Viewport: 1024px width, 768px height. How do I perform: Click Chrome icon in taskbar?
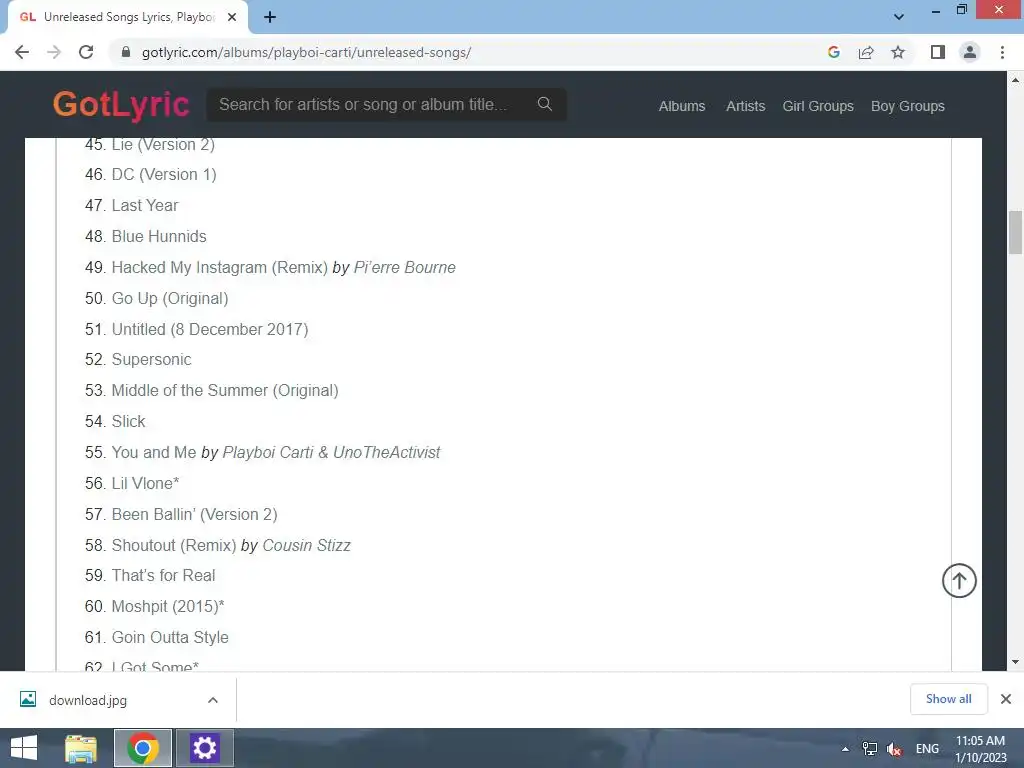pyautogui.click(x=142, y=748)
